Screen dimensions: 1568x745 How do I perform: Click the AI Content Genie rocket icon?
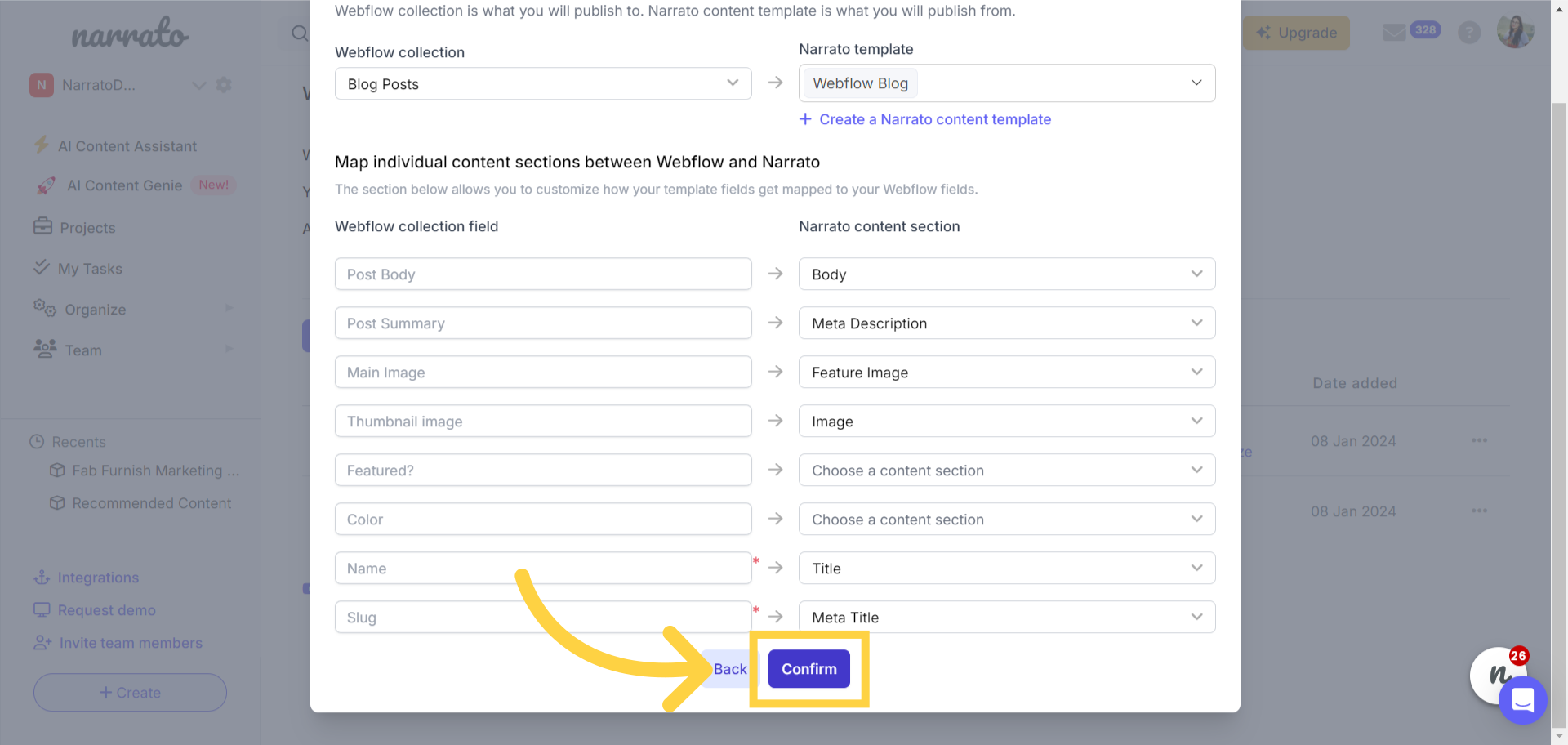[x=46, y=185]
